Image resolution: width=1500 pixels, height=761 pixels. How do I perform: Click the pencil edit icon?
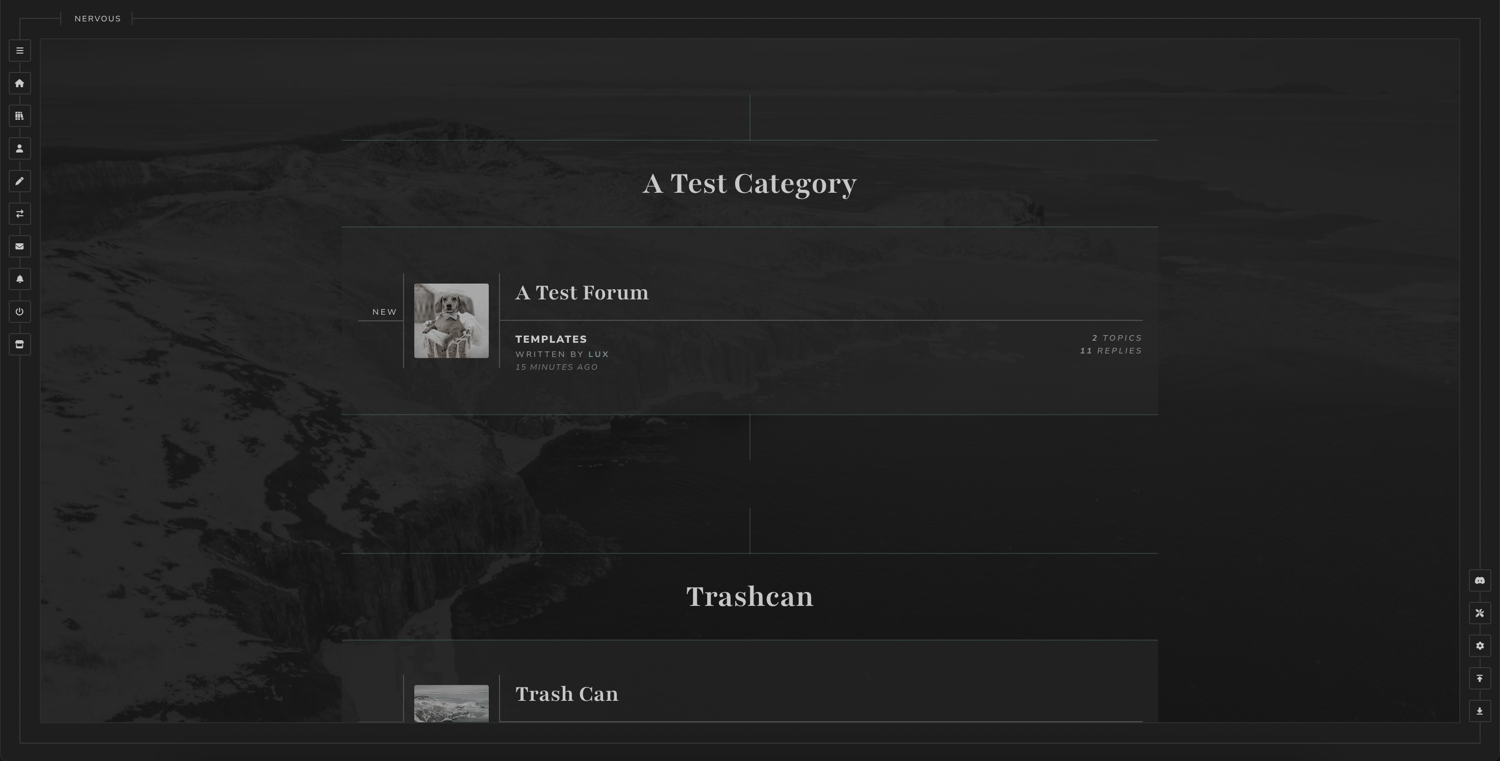19,181
